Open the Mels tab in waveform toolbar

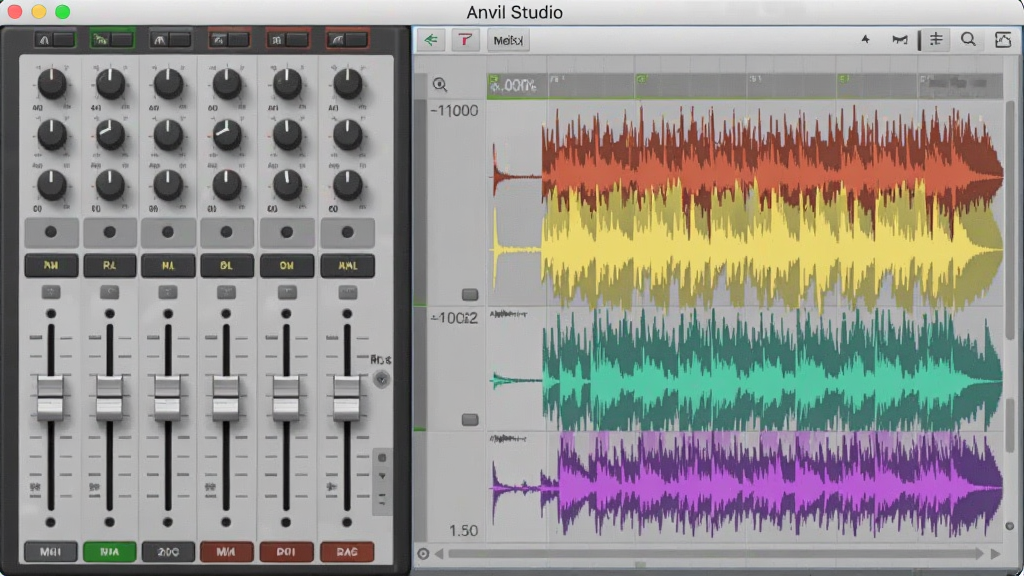[508, 40]
